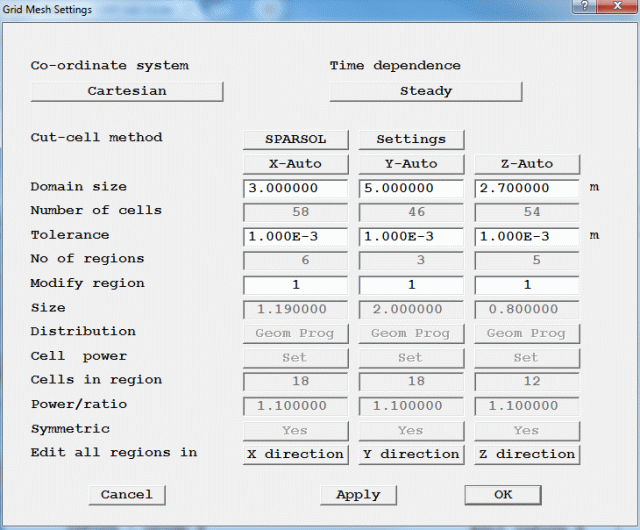Confirm the dialog with OK
Image resolution: width=640 pixels, height=530 pixels.
coord(502,495)
